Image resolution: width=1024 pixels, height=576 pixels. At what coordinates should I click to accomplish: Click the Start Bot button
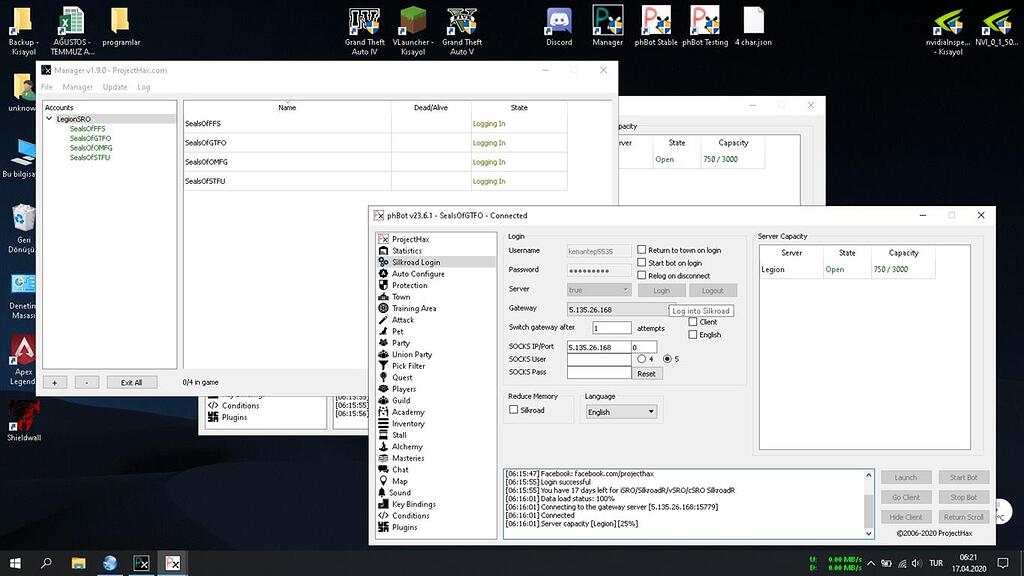click(964, 477)
